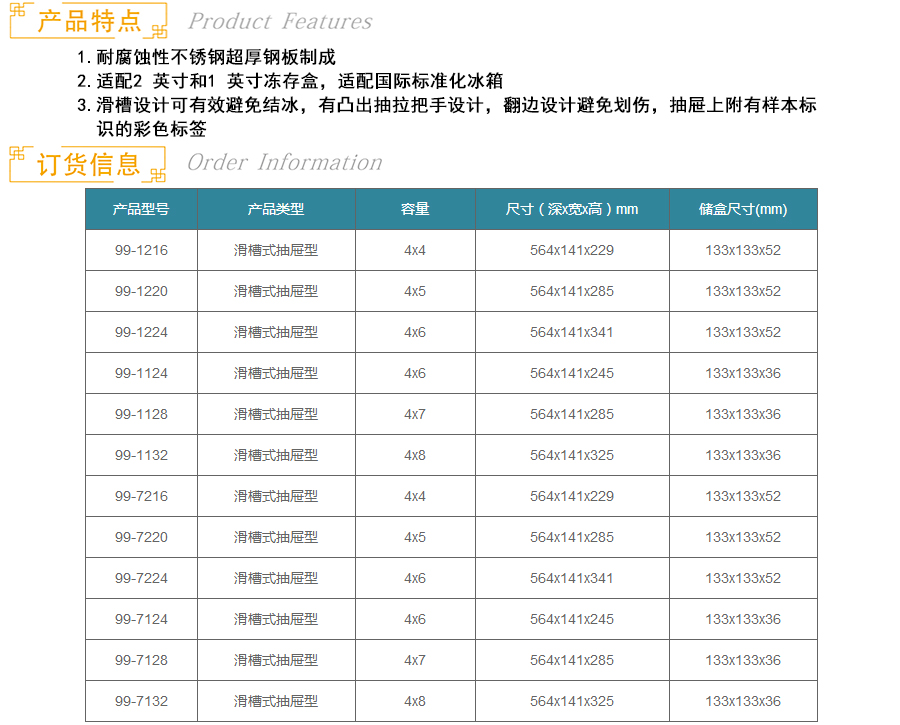The height and width of the screenshot is (725, 900).
Task: Click the 产品型号 column header
Action: (x=141, y=209)
